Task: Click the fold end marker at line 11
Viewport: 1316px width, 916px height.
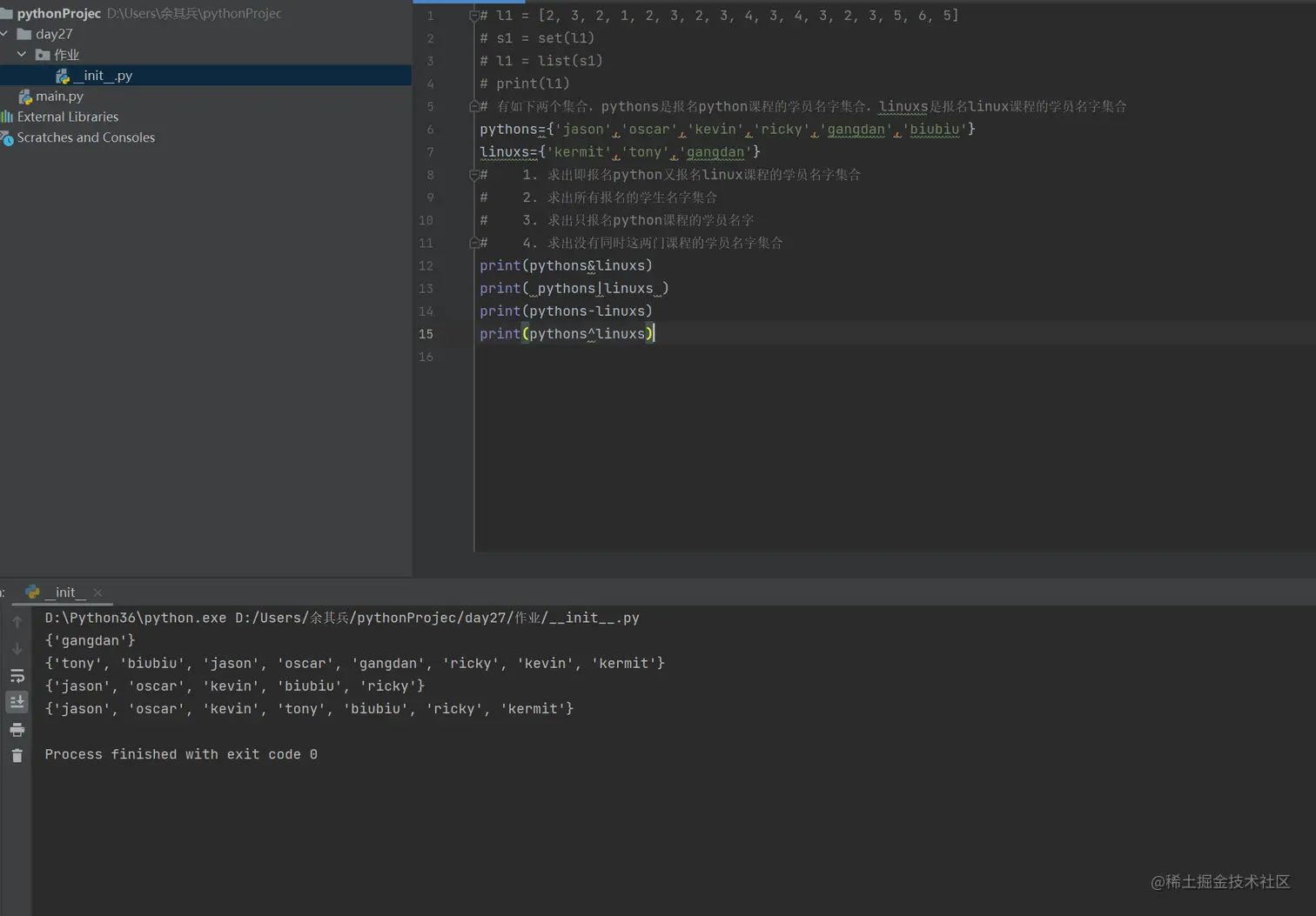Action: (x=474, y=243)
